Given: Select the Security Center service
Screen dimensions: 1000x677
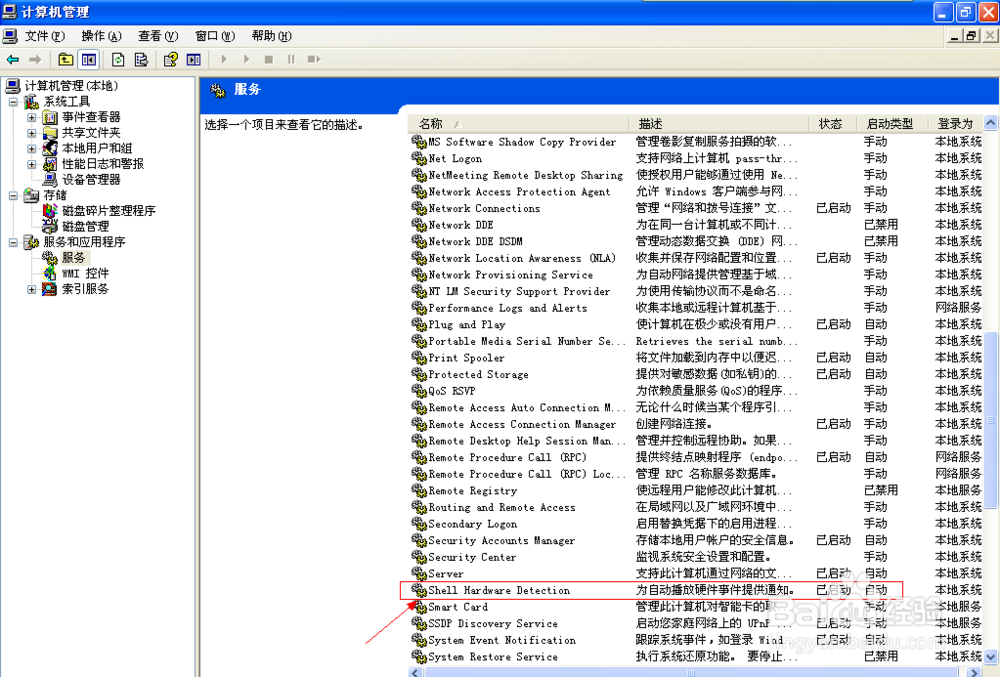Looking at the screenshot, I should 695,557.
